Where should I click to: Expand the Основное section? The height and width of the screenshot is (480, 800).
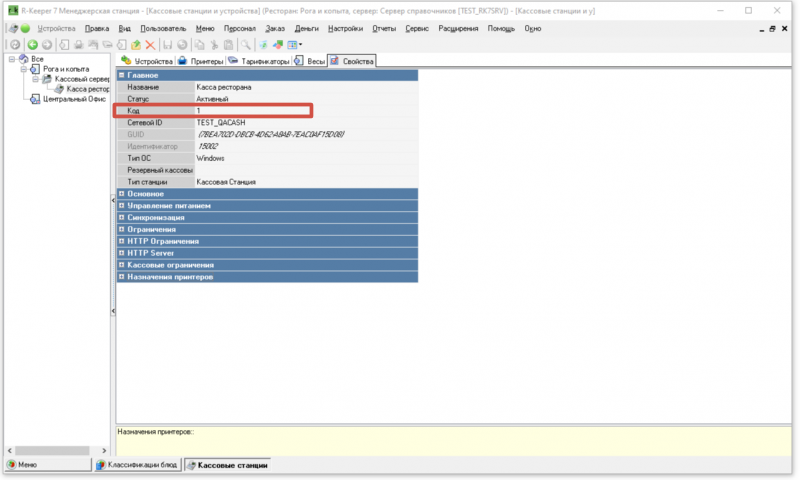[x=122, y=194]
